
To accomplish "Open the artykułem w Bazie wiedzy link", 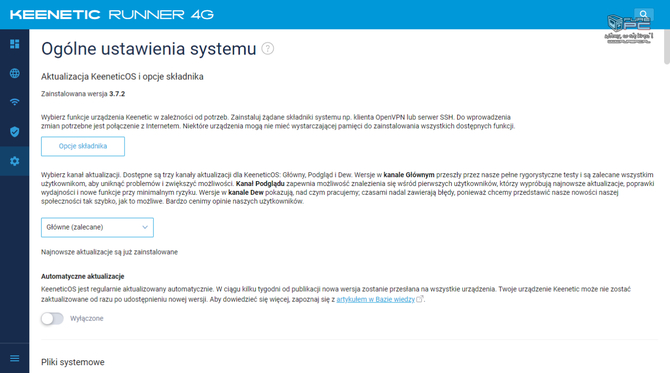I will (x=376, y=300).
